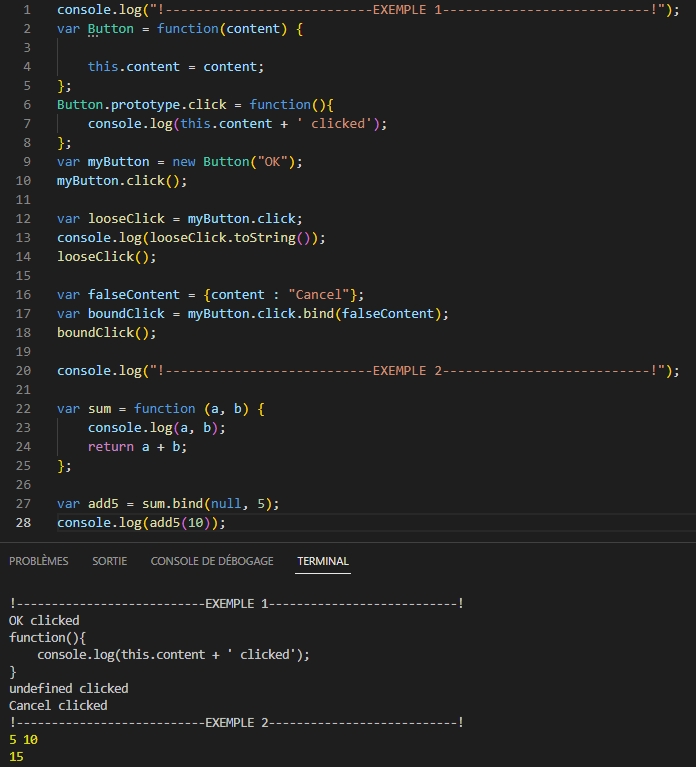
Task: Click line number 12 in the gutter
Action: coord(23,219)
